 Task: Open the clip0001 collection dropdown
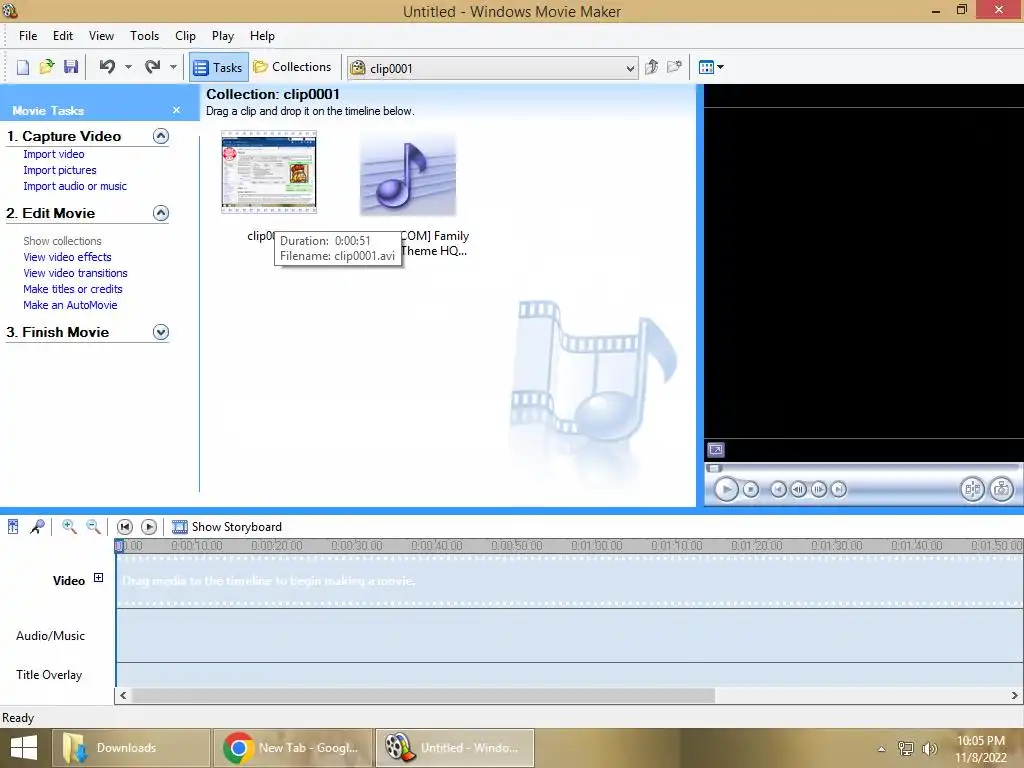pos(492,68)
